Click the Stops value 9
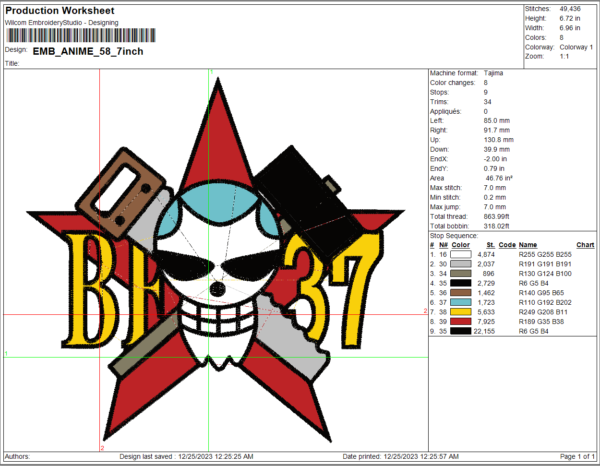The width and height of the screenshot is (600, 466). click(x=486, y=92)
